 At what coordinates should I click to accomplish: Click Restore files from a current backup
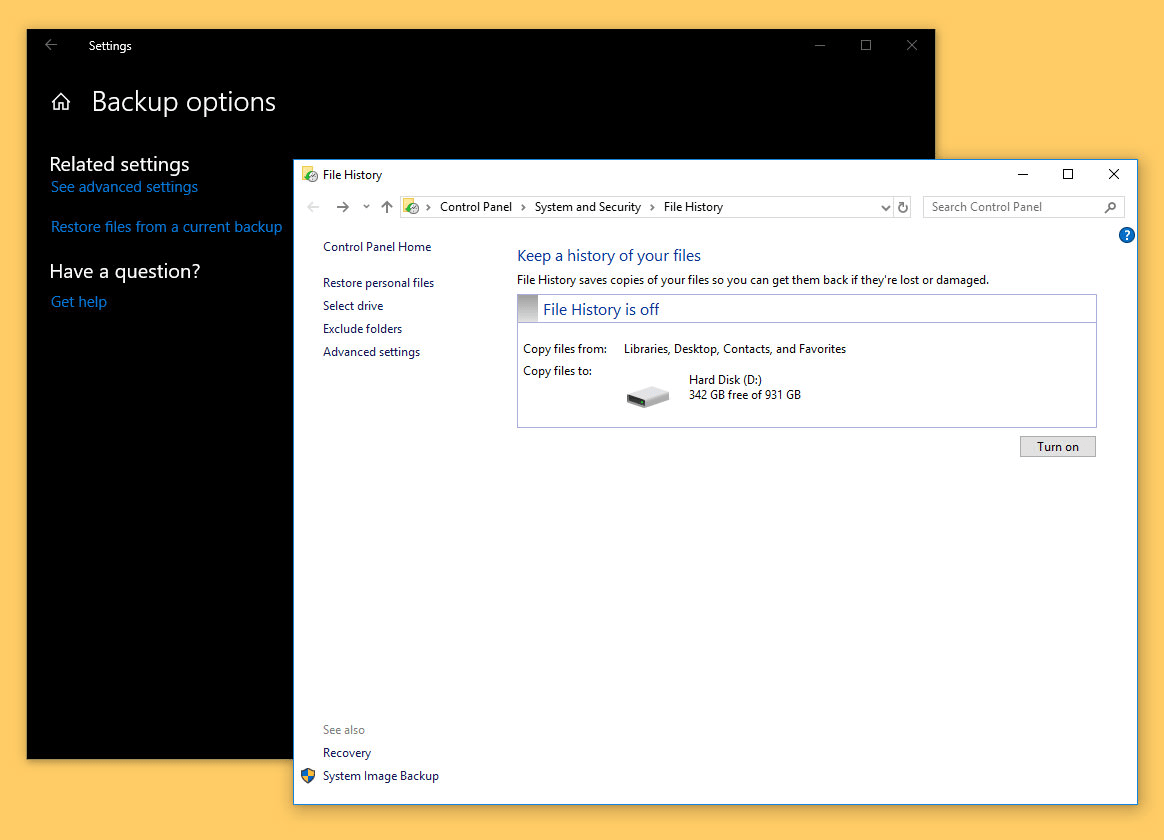pyautogui.click(x=166, y=227)
